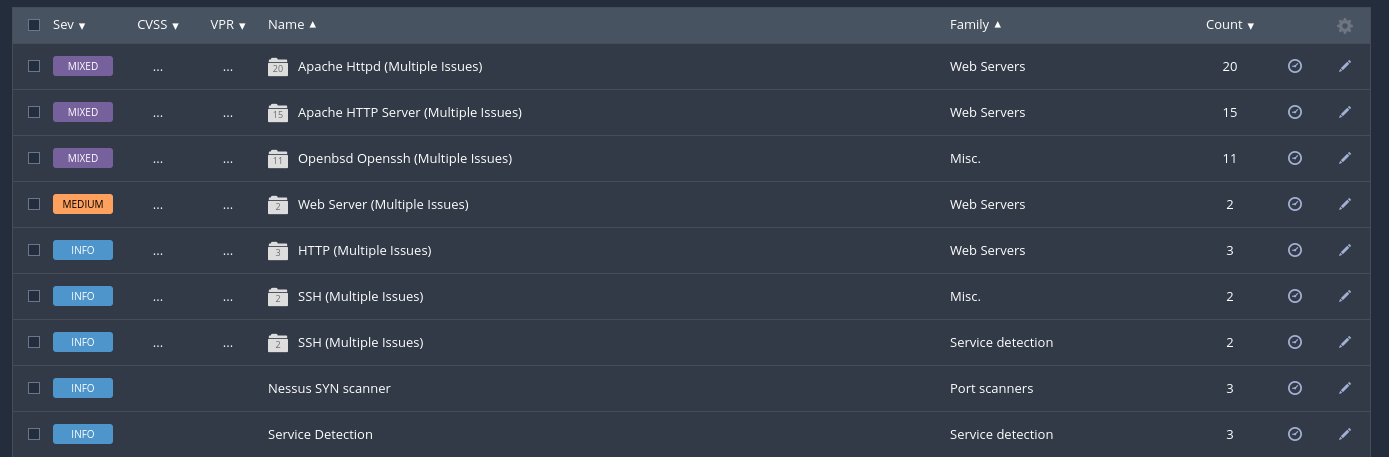Click the orange MEDIUM severity badge
The image size is (1389, 457).
coord(83,204)
